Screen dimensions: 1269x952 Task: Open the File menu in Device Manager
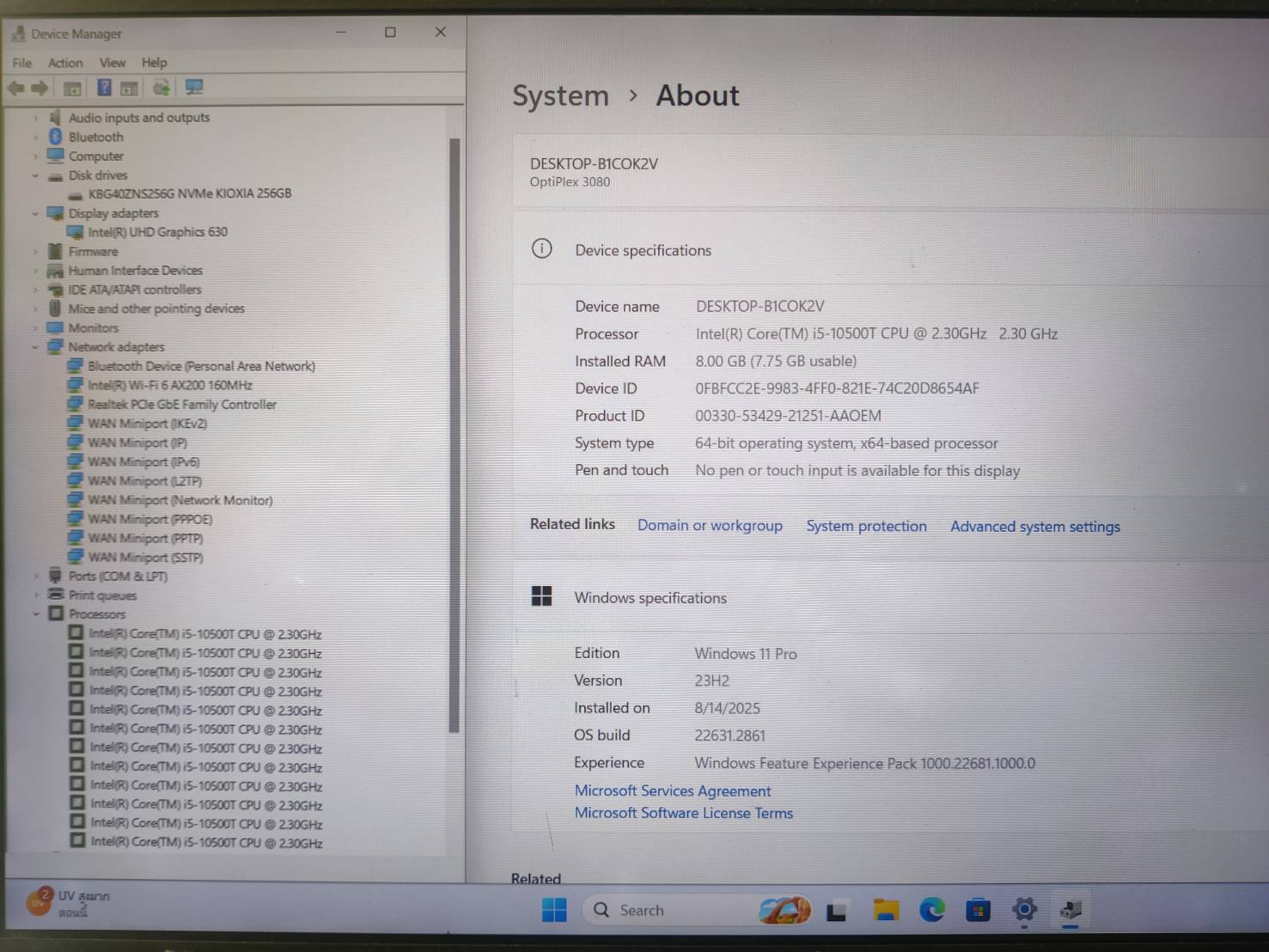22,63
